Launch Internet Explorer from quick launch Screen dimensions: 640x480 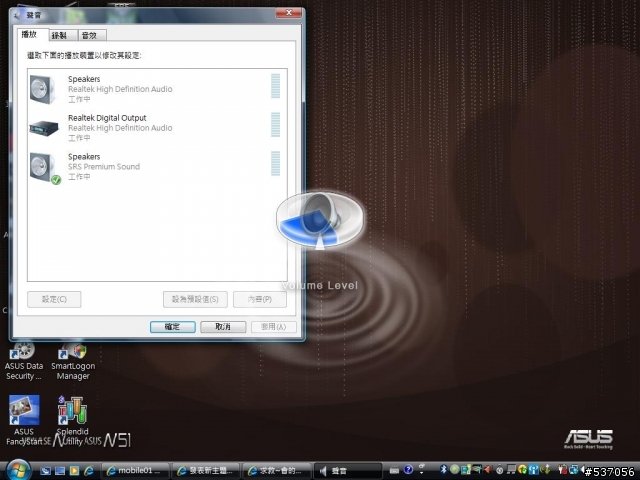click(89, 471)
